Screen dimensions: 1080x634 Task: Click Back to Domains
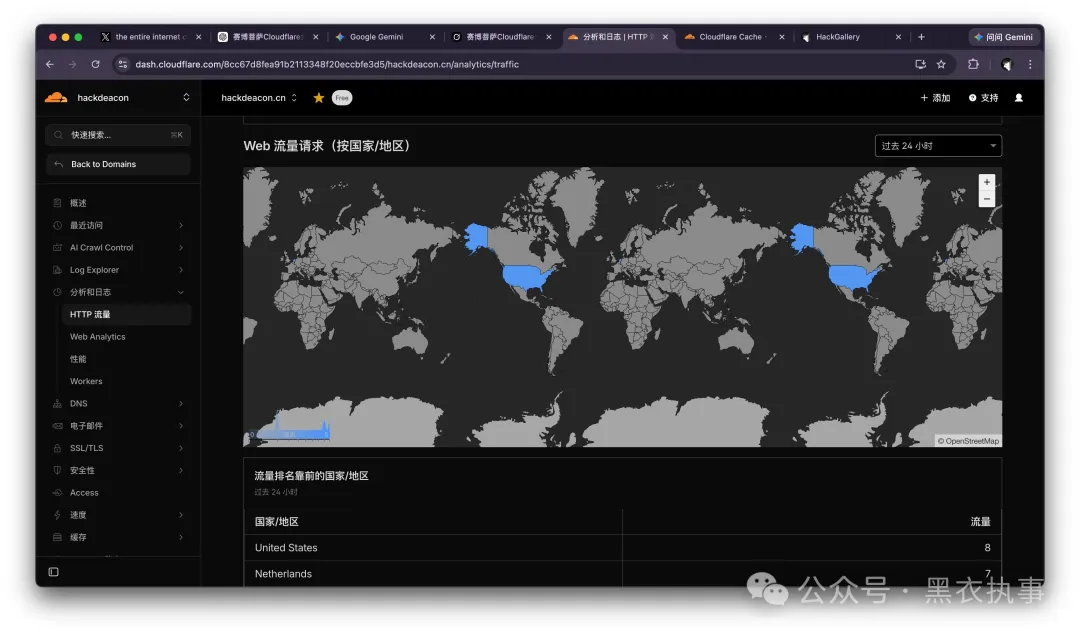coord(118,164)
